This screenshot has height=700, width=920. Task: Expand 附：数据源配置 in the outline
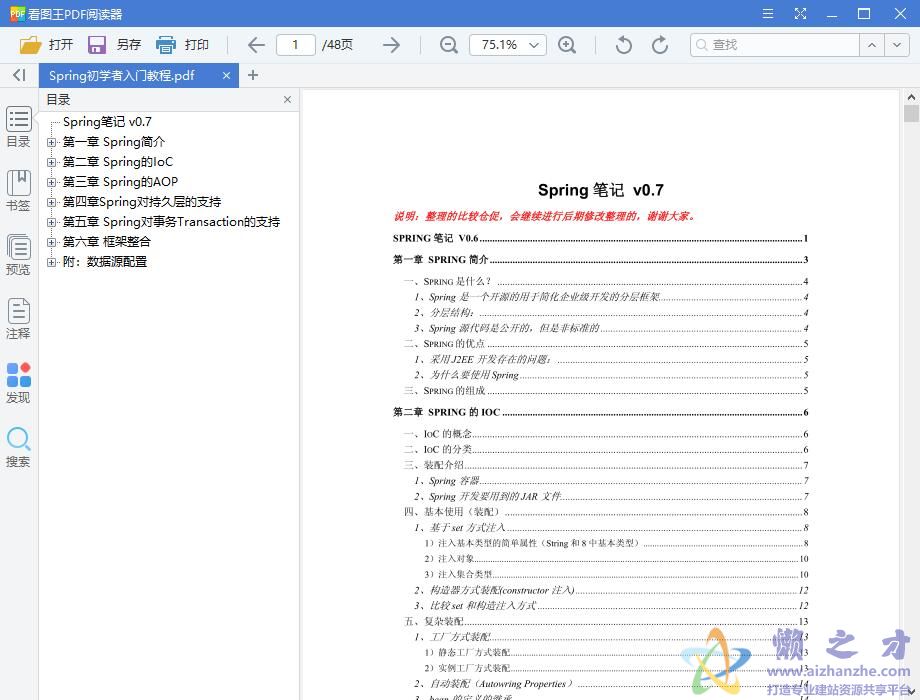pyautogui.click(x=52, y=262)
